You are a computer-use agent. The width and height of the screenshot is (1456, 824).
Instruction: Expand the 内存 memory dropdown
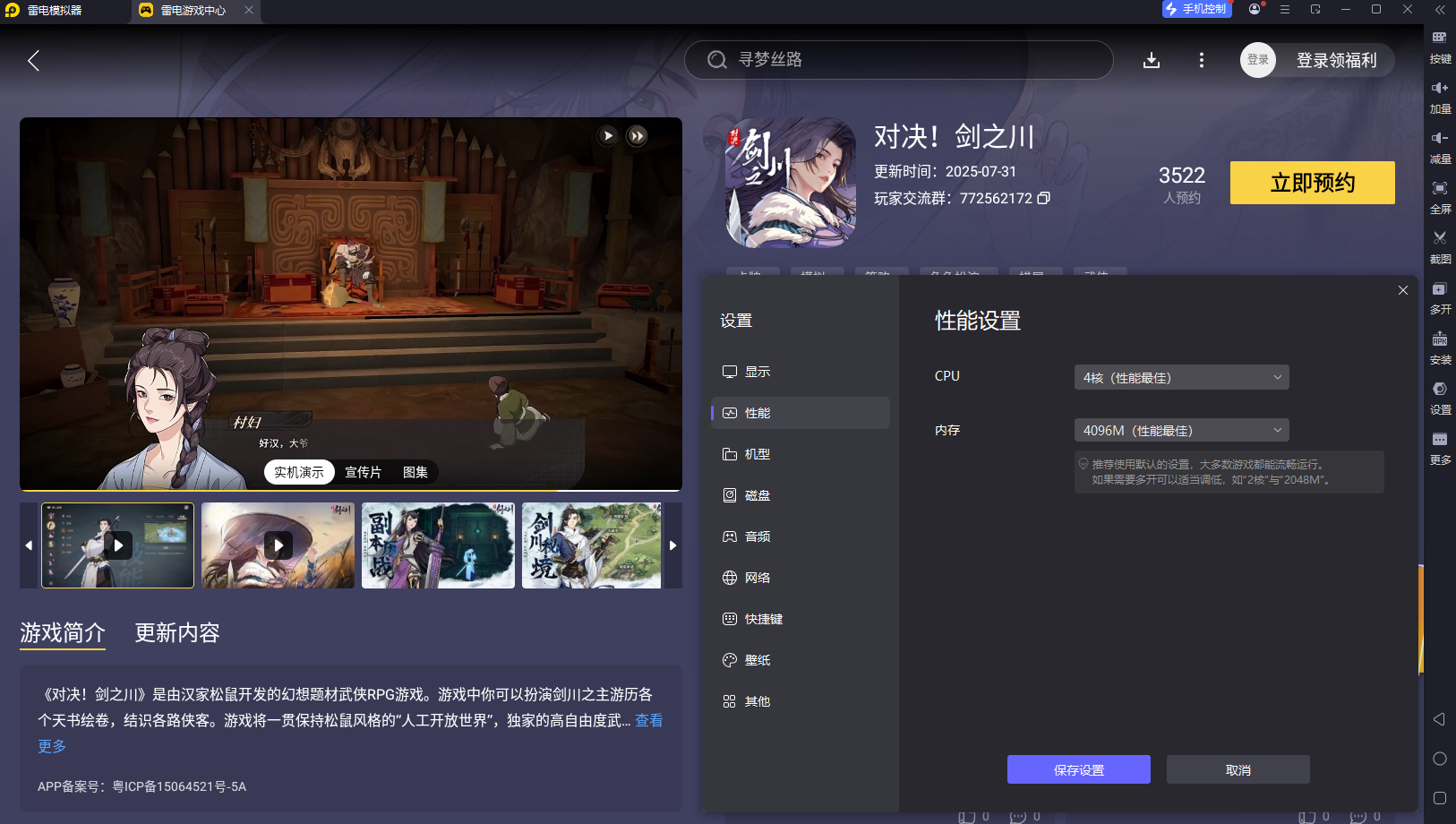[1182, 431]
